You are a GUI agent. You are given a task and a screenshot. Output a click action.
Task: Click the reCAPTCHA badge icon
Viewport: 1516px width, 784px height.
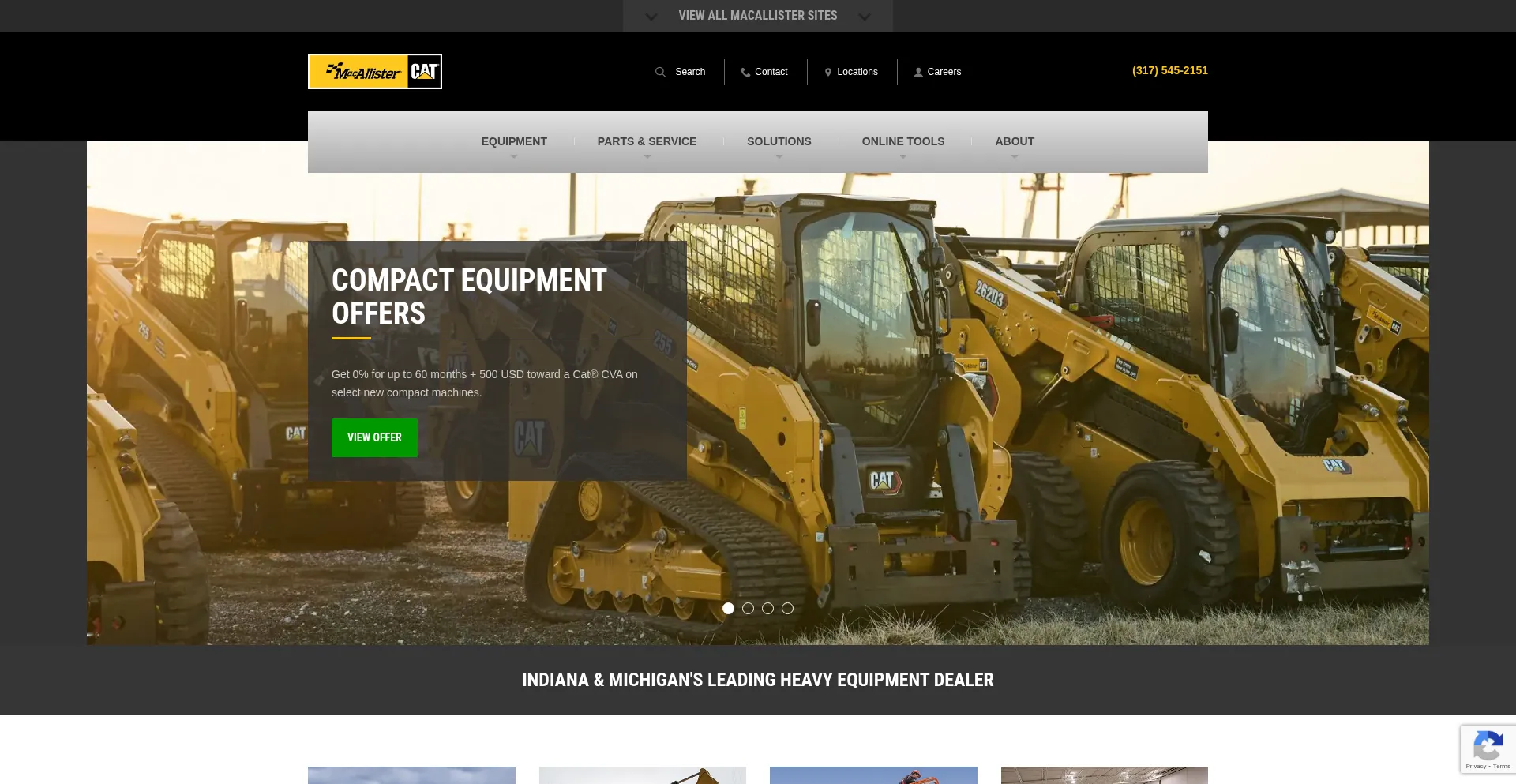[1488, 745]
